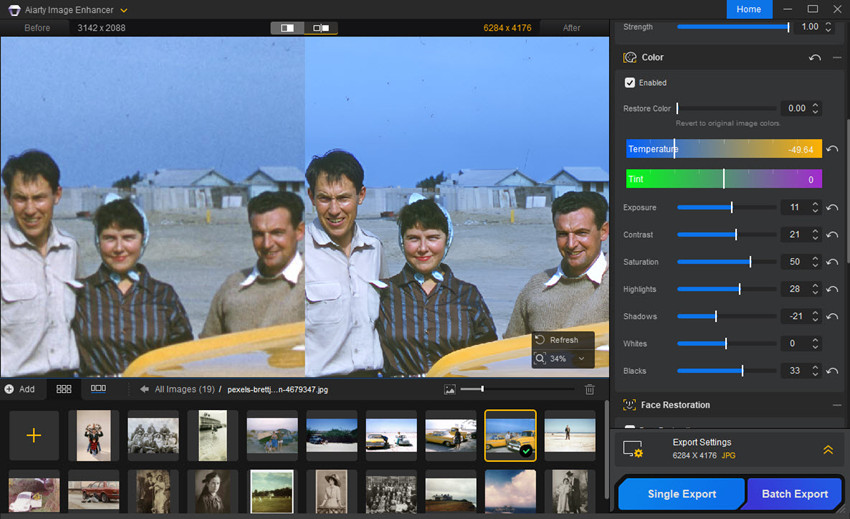This screenshot has width=850, height=519.
Task: Click the back arrow beside All Images
Action: click(x=144, y=389)
